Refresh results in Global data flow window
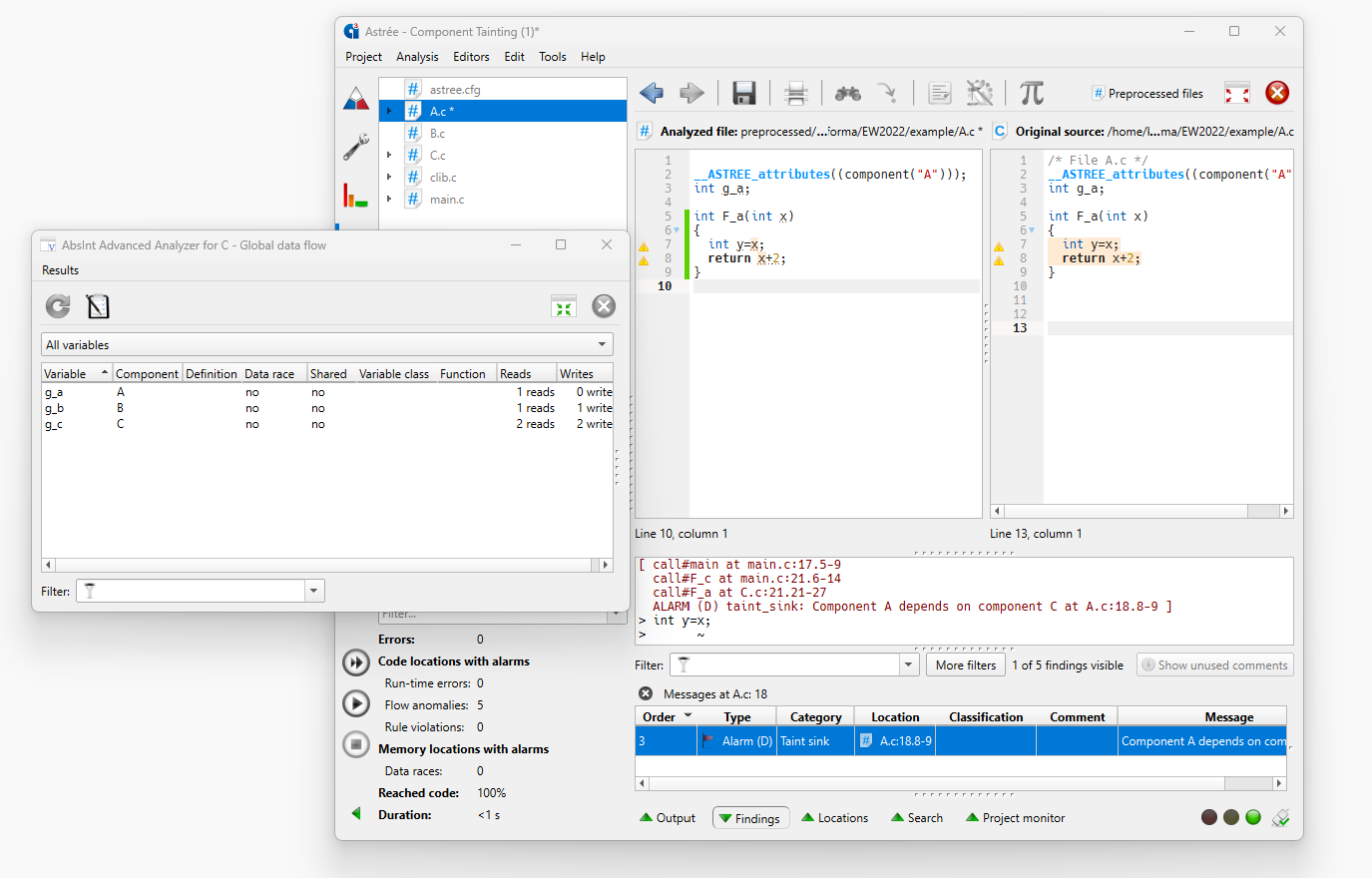 point(58,306)
